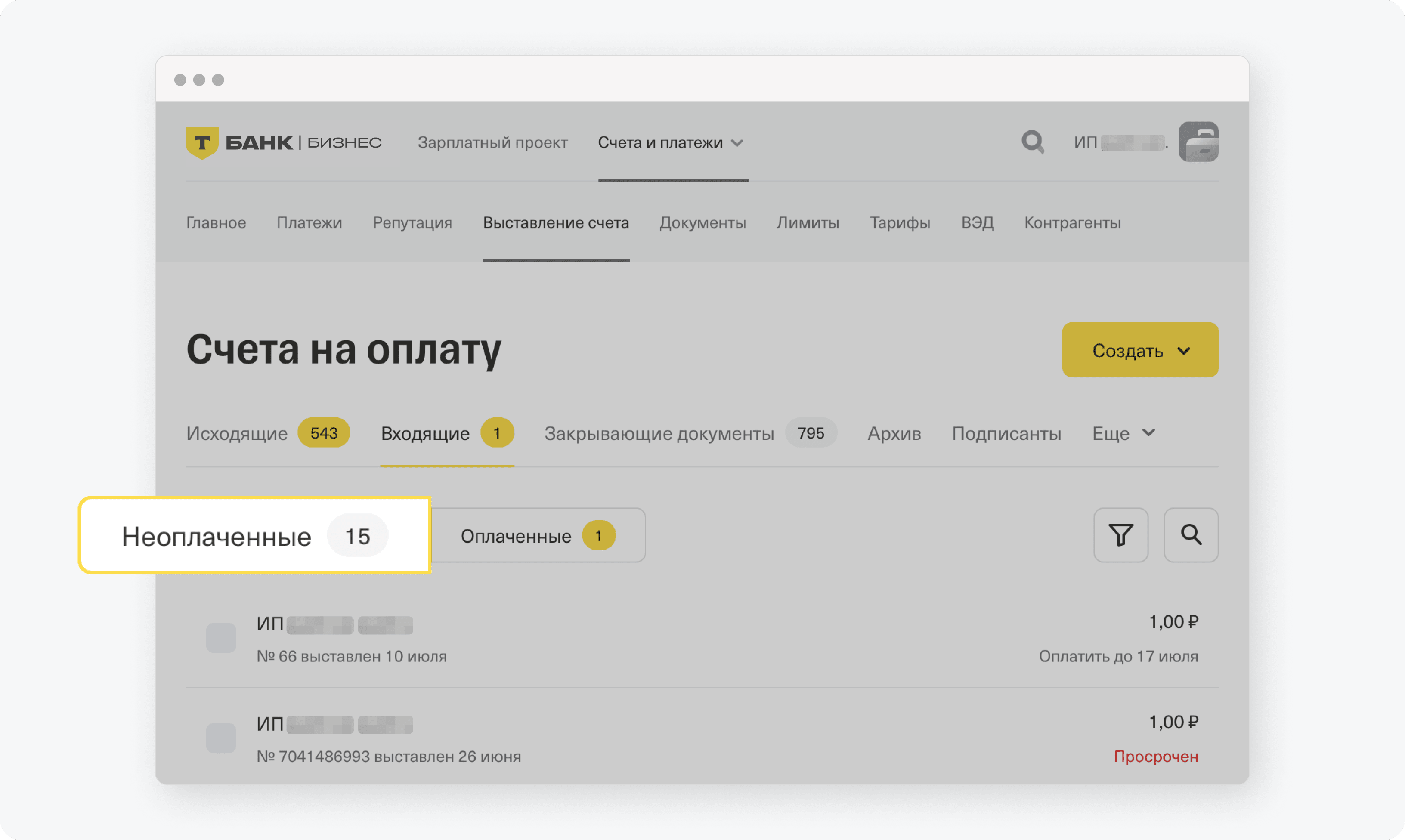Click the invoice list search magnifier button
1405x840 pixels.
[1191, 535]
